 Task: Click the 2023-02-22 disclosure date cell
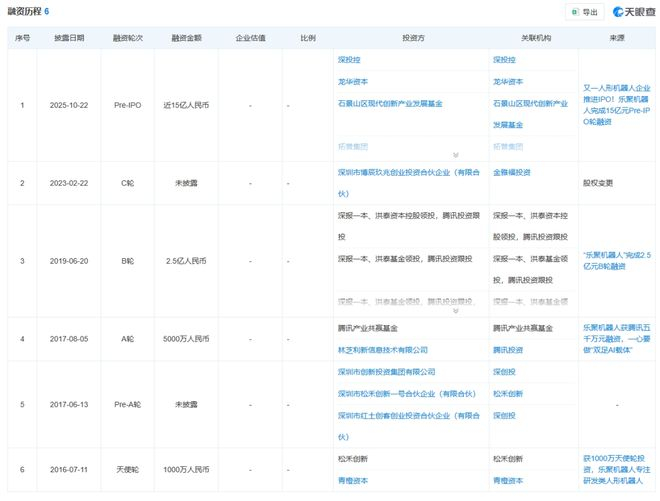[x=69, y=183]
